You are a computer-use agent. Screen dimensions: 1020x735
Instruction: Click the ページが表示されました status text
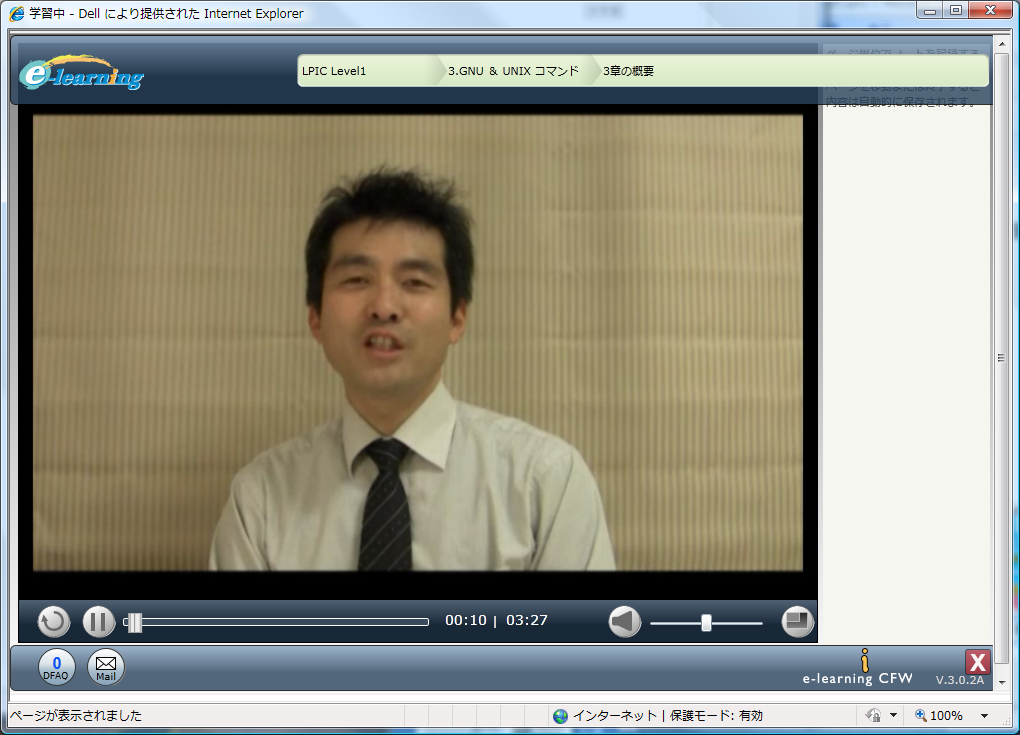(76, 715)
